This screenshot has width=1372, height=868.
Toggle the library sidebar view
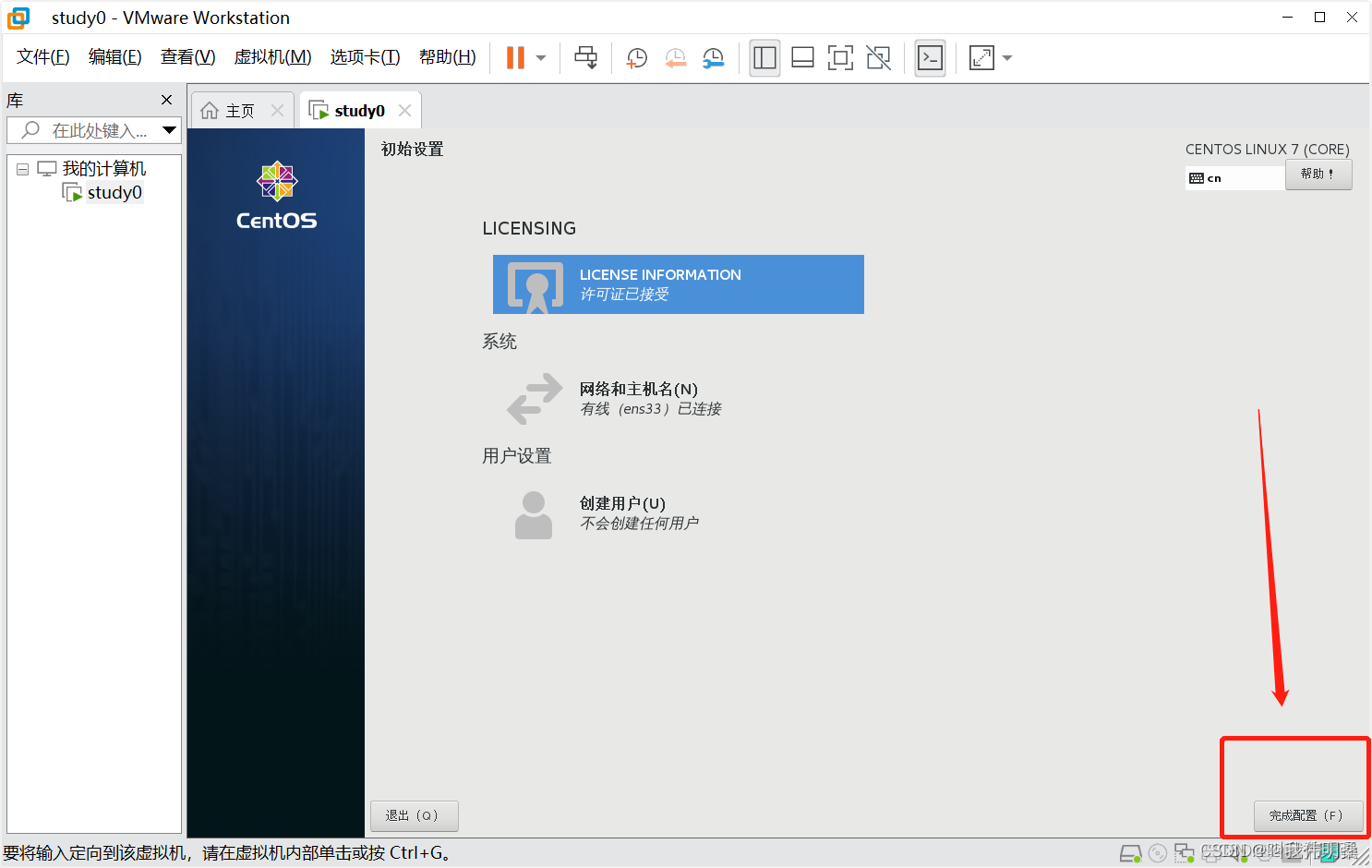click(x=764, y=58)
